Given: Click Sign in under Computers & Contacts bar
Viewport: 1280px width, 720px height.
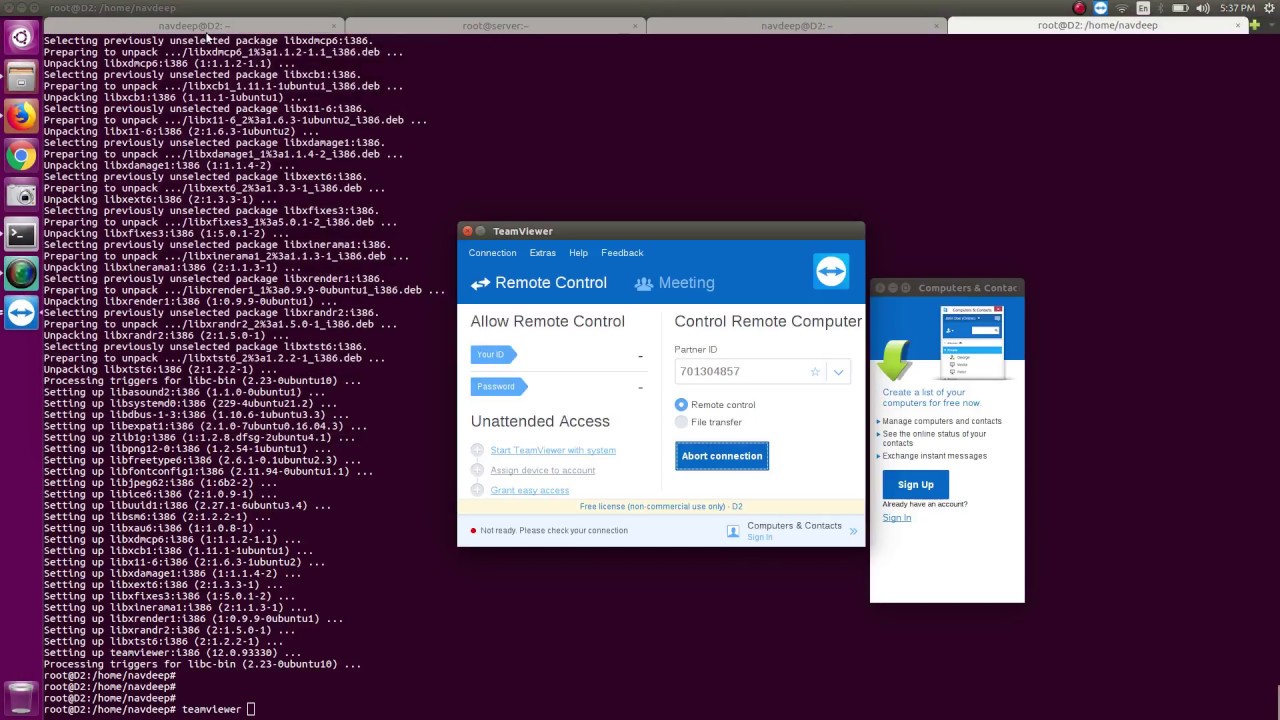Looking at the screenshot, I should pyautogui.click(x=760, y=538).
